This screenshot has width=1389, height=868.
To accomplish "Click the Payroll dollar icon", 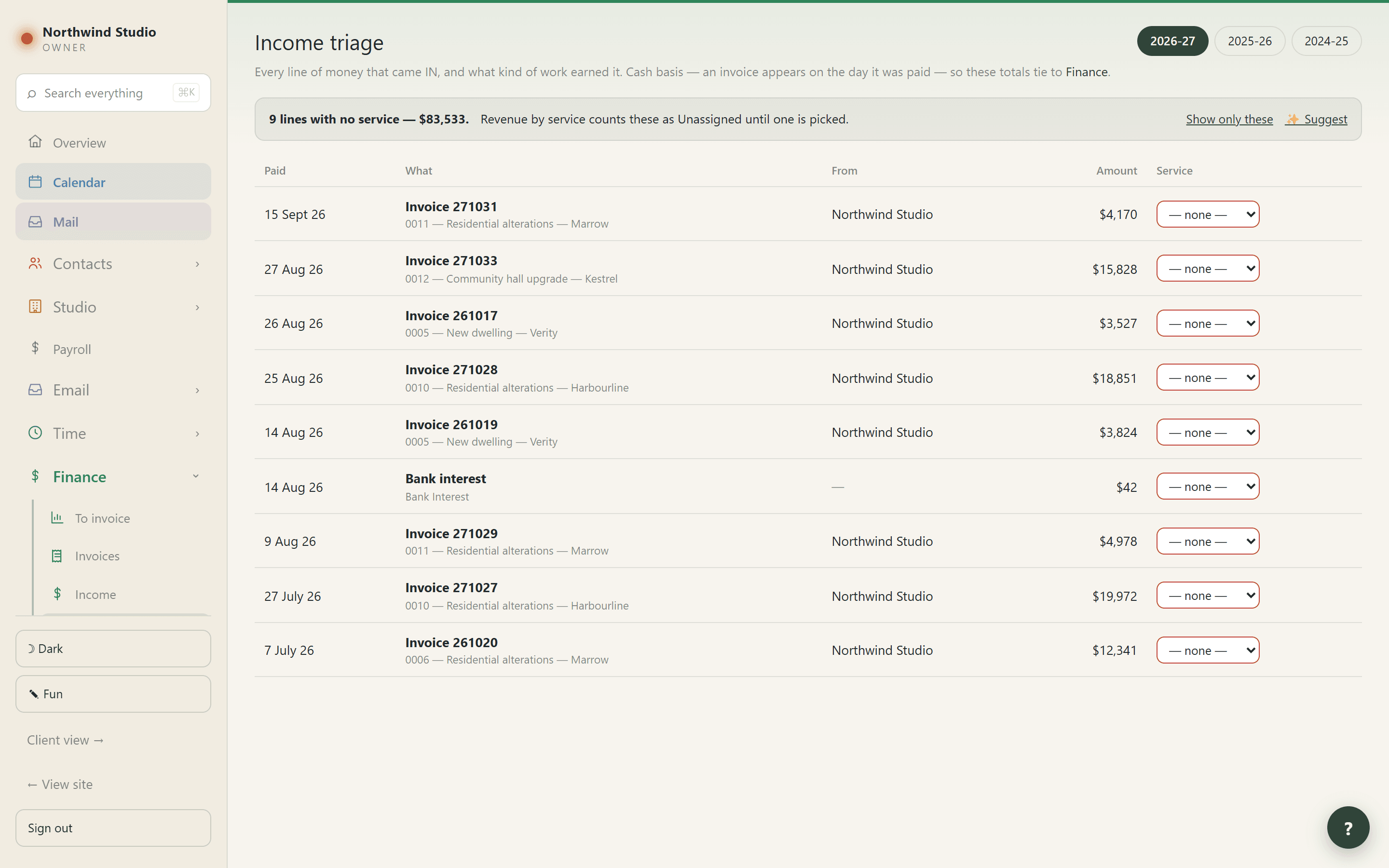I will (35, 348).
